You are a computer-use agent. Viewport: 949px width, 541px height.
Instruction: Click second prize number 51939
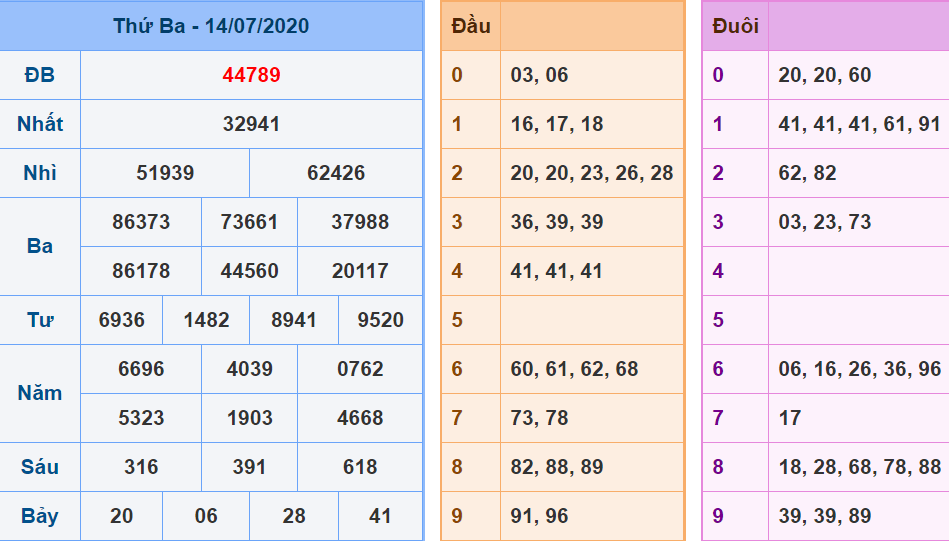(x=165, y=173)
